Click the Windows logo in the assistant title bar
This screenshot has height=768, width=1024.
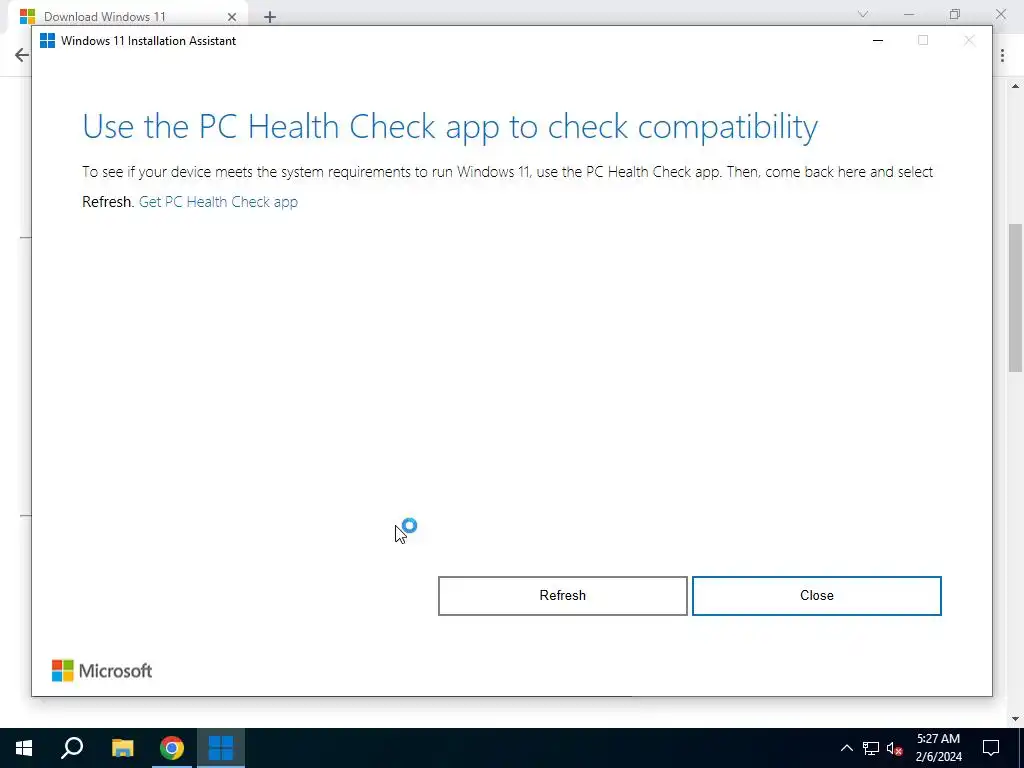pyautogui.click(x=47, y=40)
